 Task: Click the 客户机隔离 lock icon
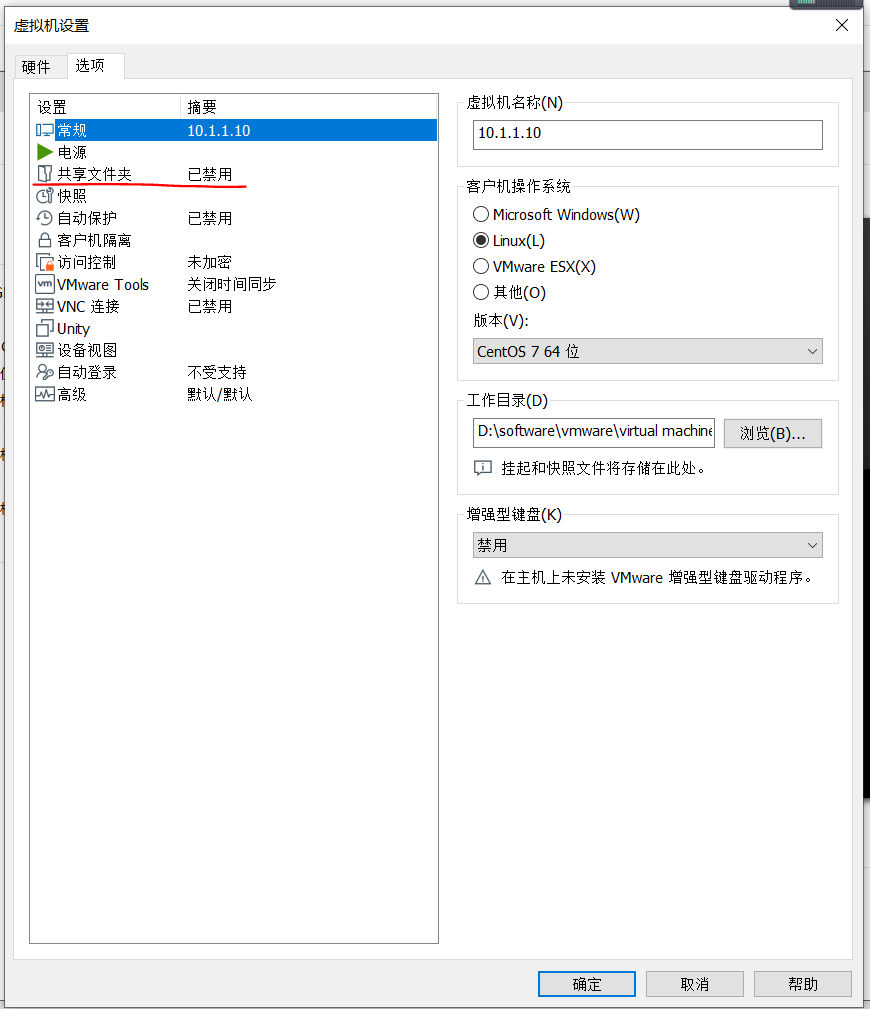pos(44,240)
